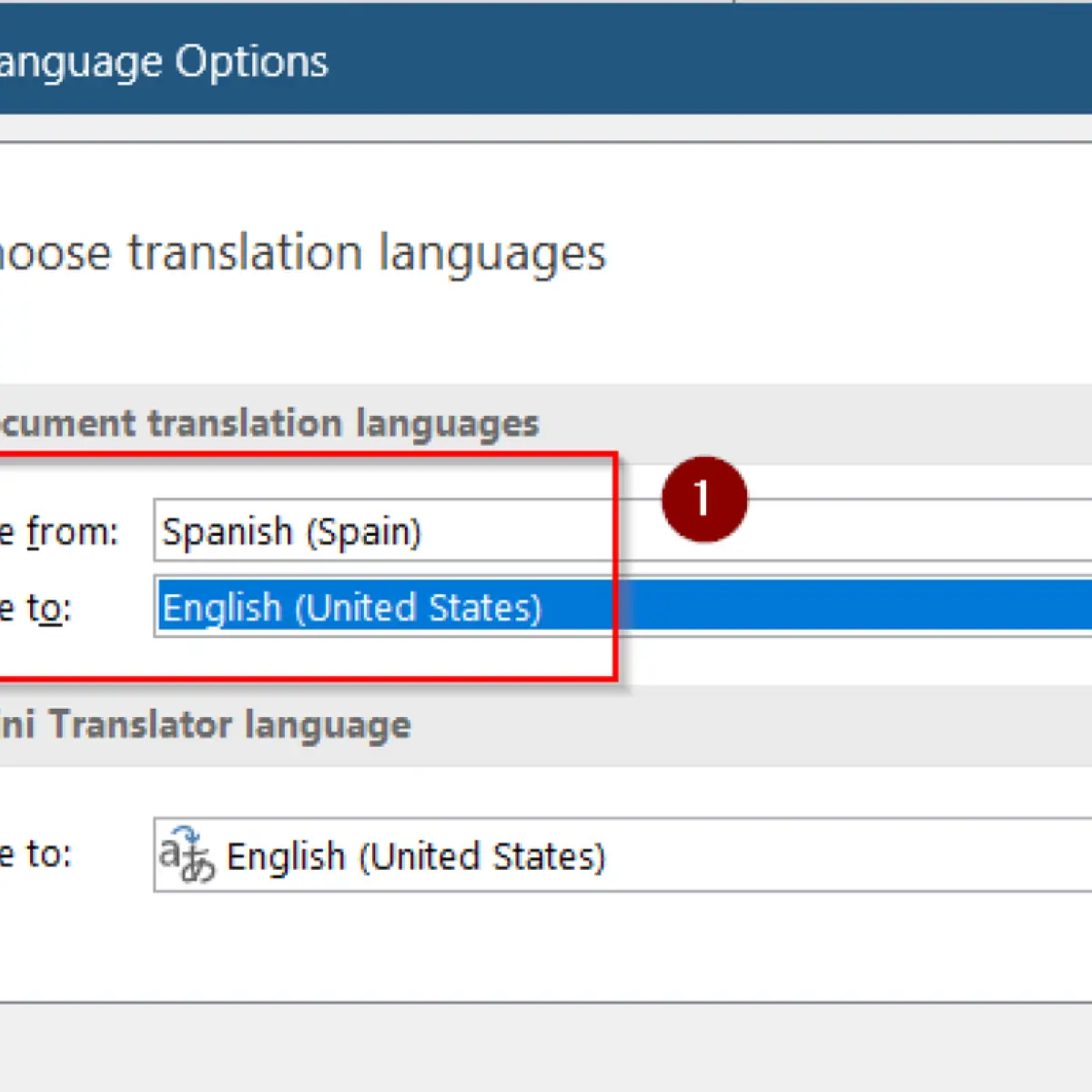Screen dimensions: 1092x1092
Task: Click the selected English (United States) highlighted text
Action: [x=351, y=608]
